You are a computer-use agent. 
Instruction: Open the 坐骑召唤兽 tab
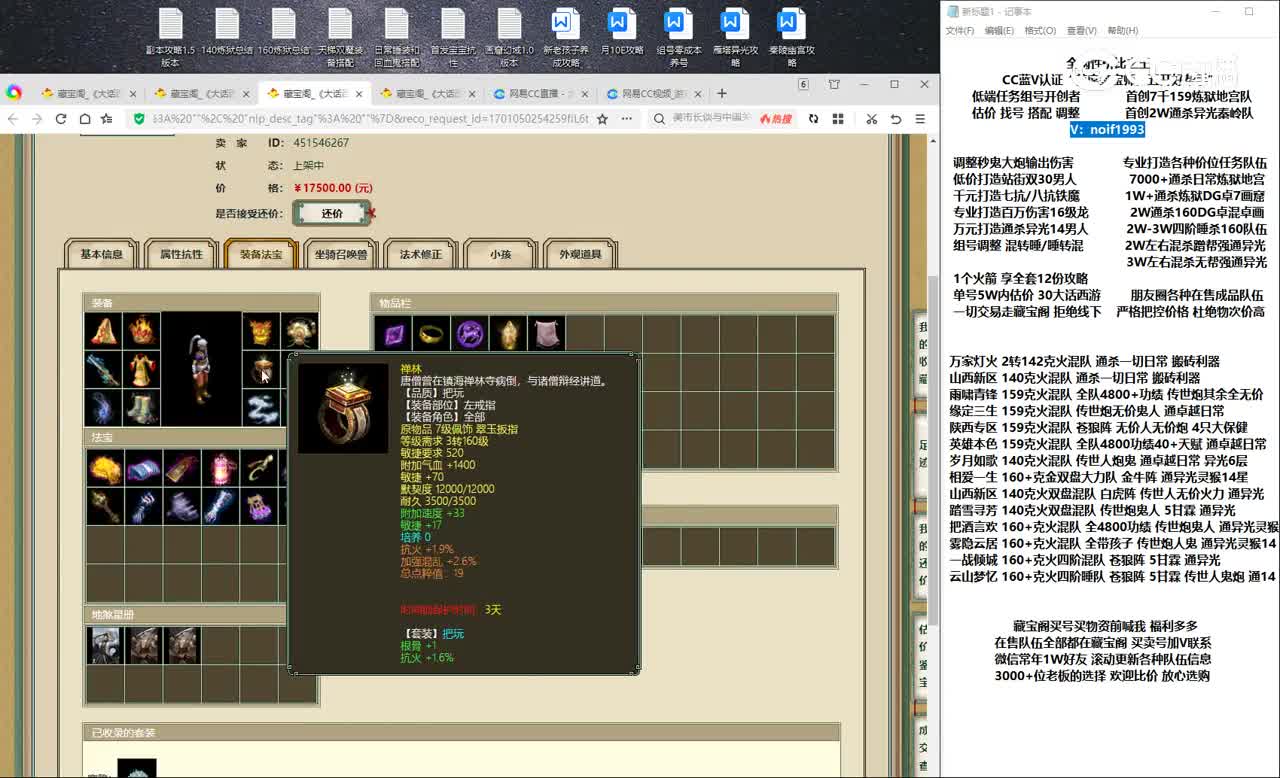(x=341, y=254)
